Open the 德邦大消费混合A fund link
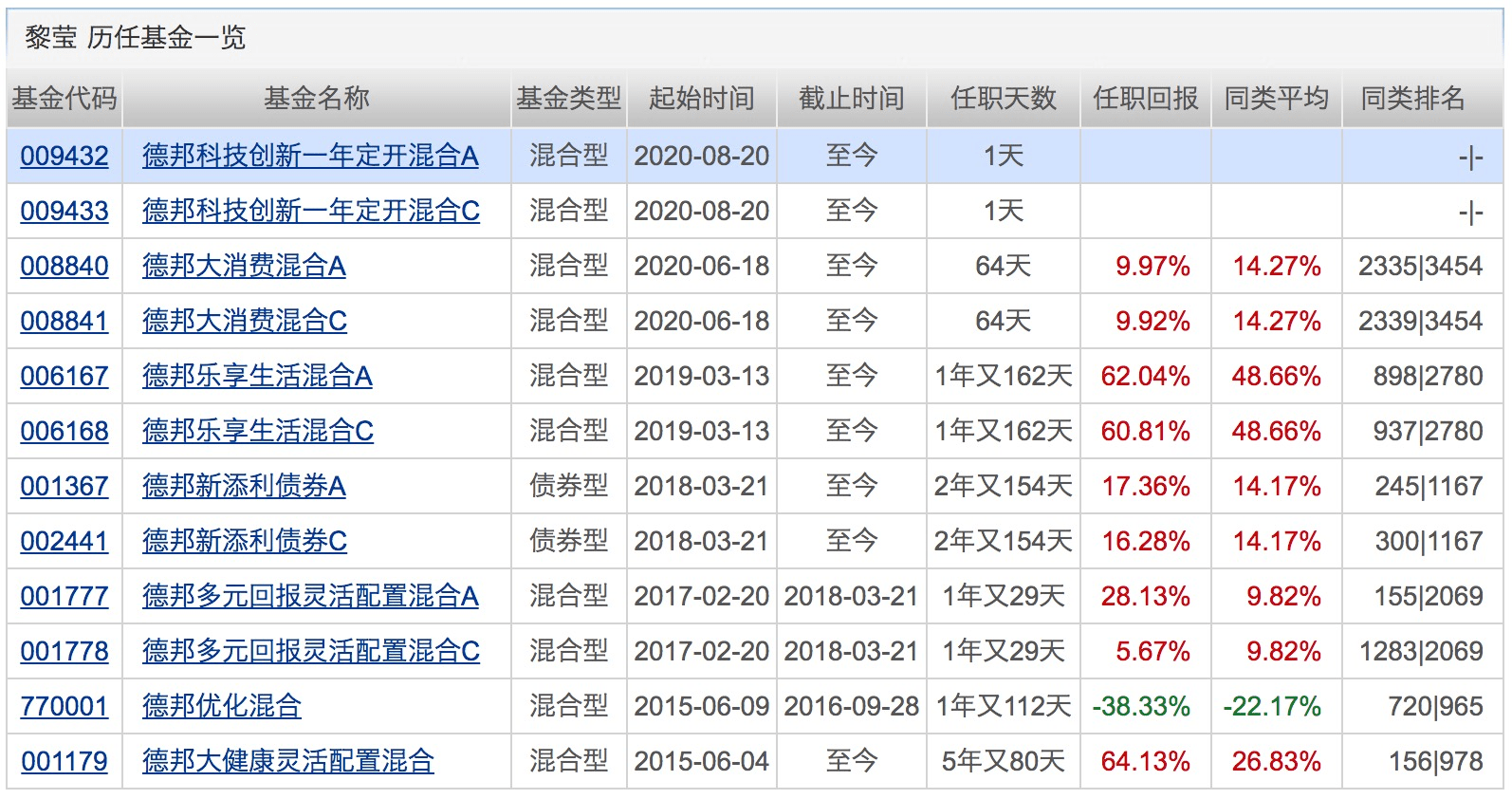The image size is (1512, 799). point(244,266)
